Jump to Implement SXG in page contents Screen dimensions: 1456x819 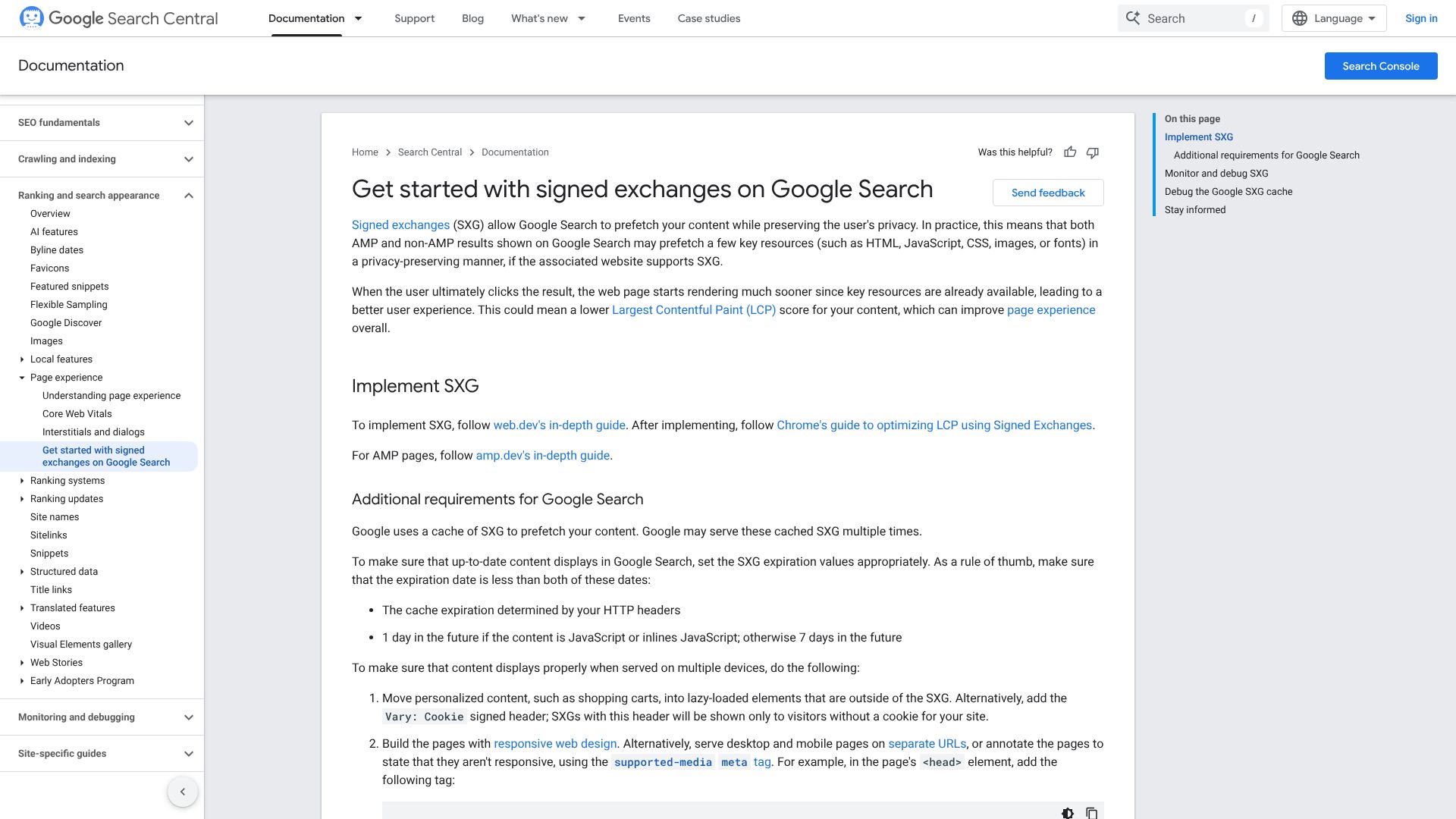1199,137
